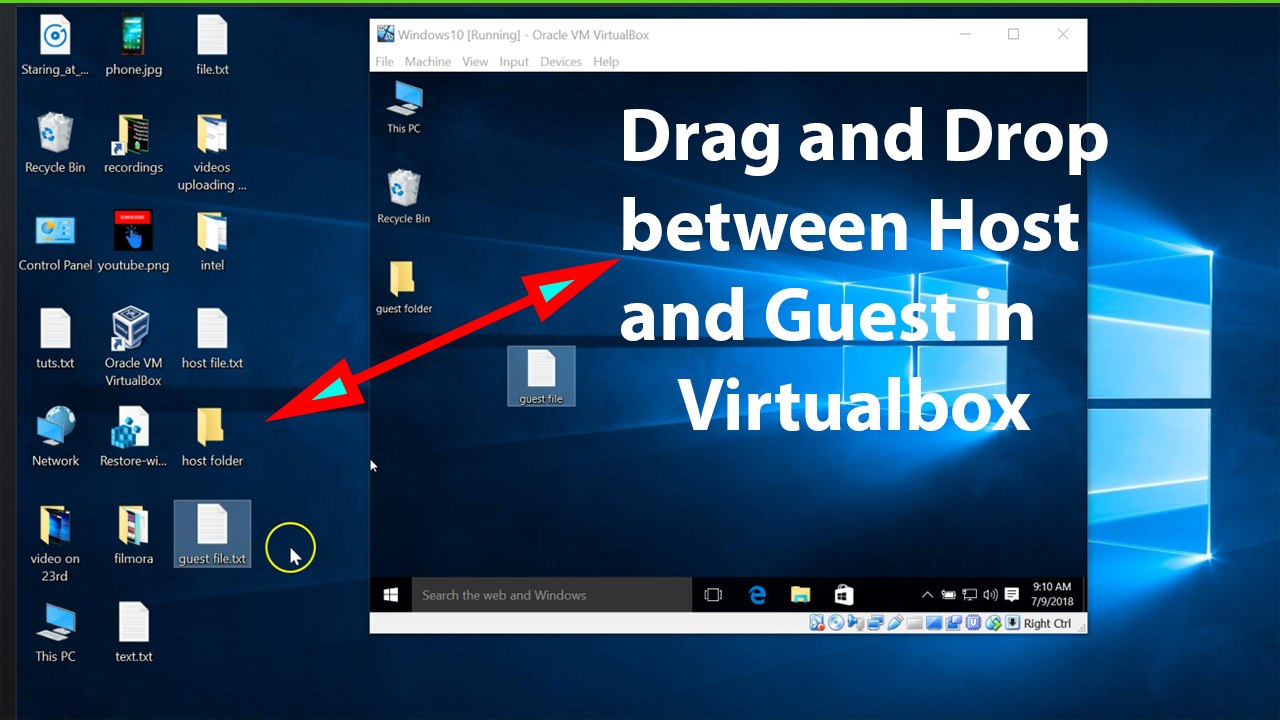Select file.txt on the host desktop
Screen dimensions: 1280x720
pos(212,47)
